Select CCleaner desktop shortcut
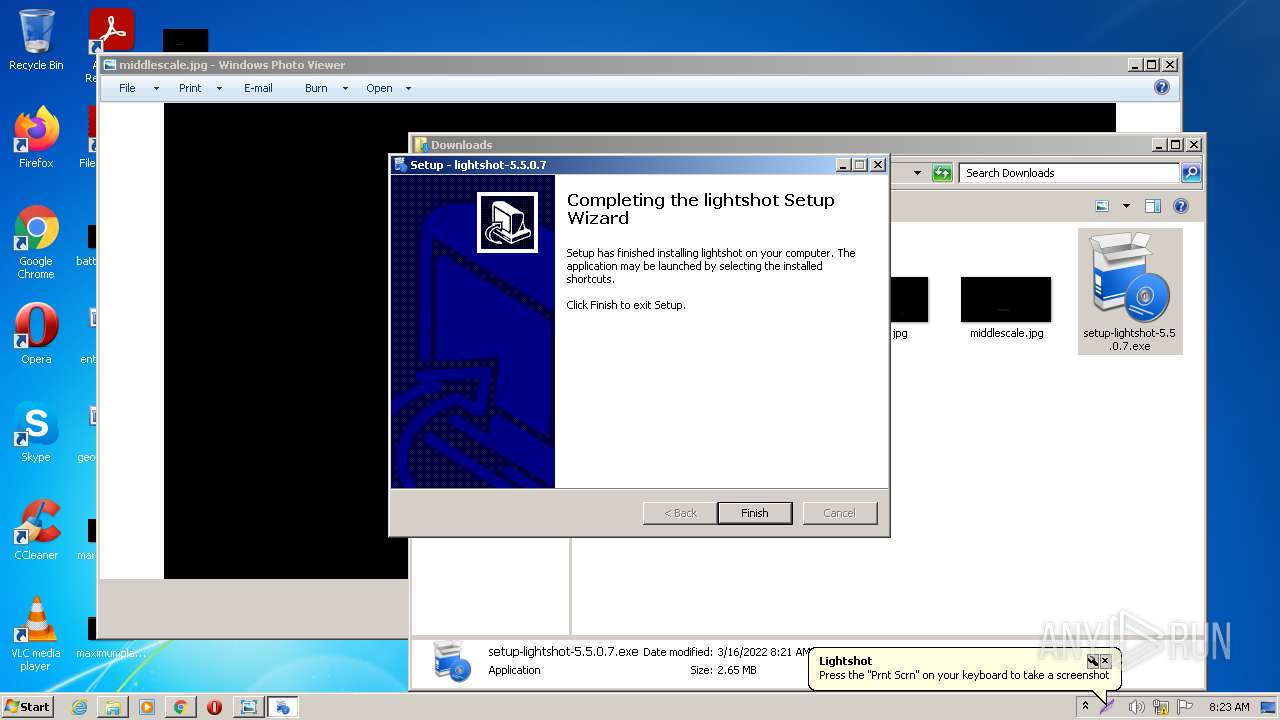The height and width of the screenshot is (720, 1280). coord(36,530)
